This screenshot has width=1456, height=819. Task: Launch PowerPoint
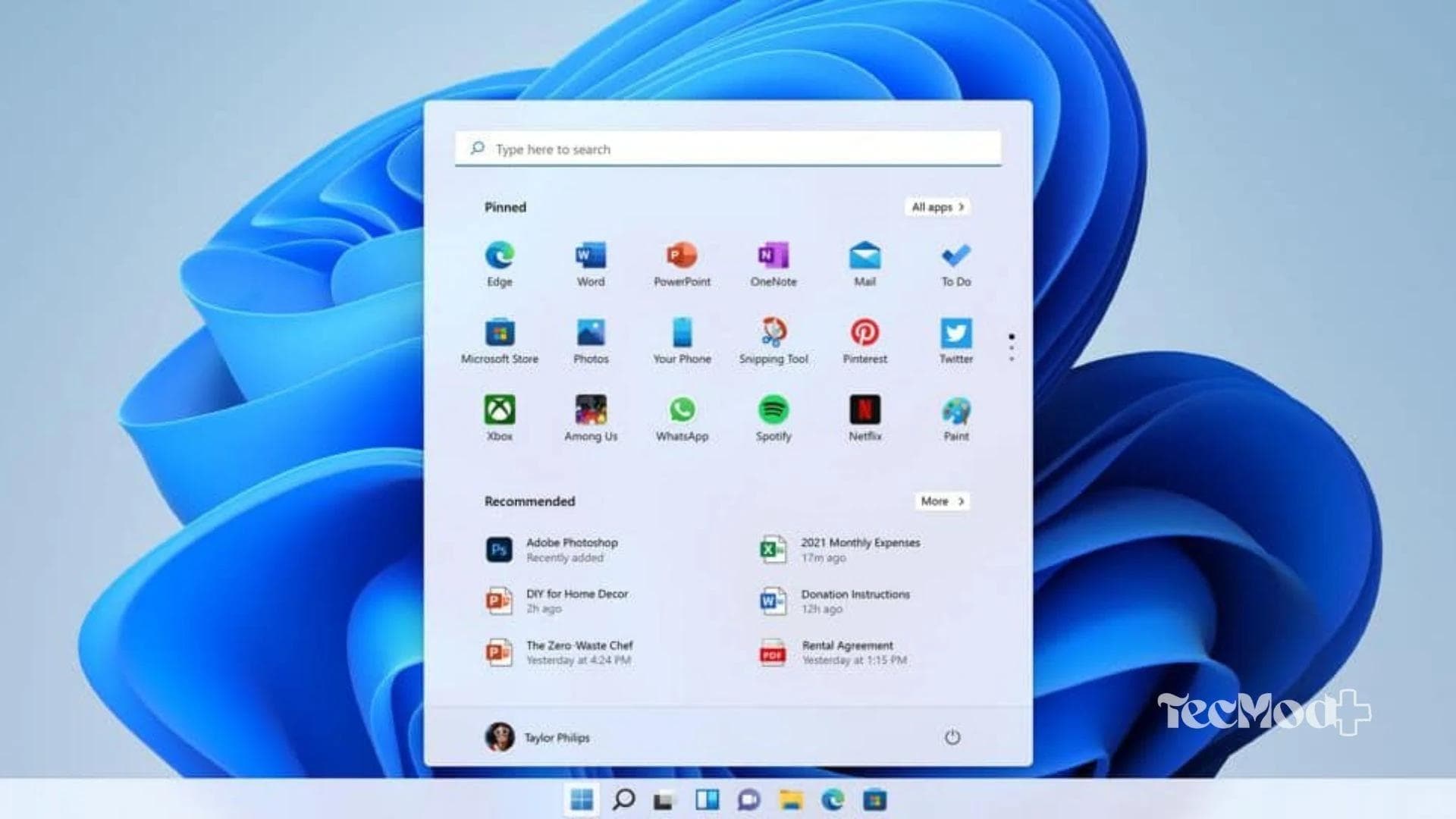[682, 257]
